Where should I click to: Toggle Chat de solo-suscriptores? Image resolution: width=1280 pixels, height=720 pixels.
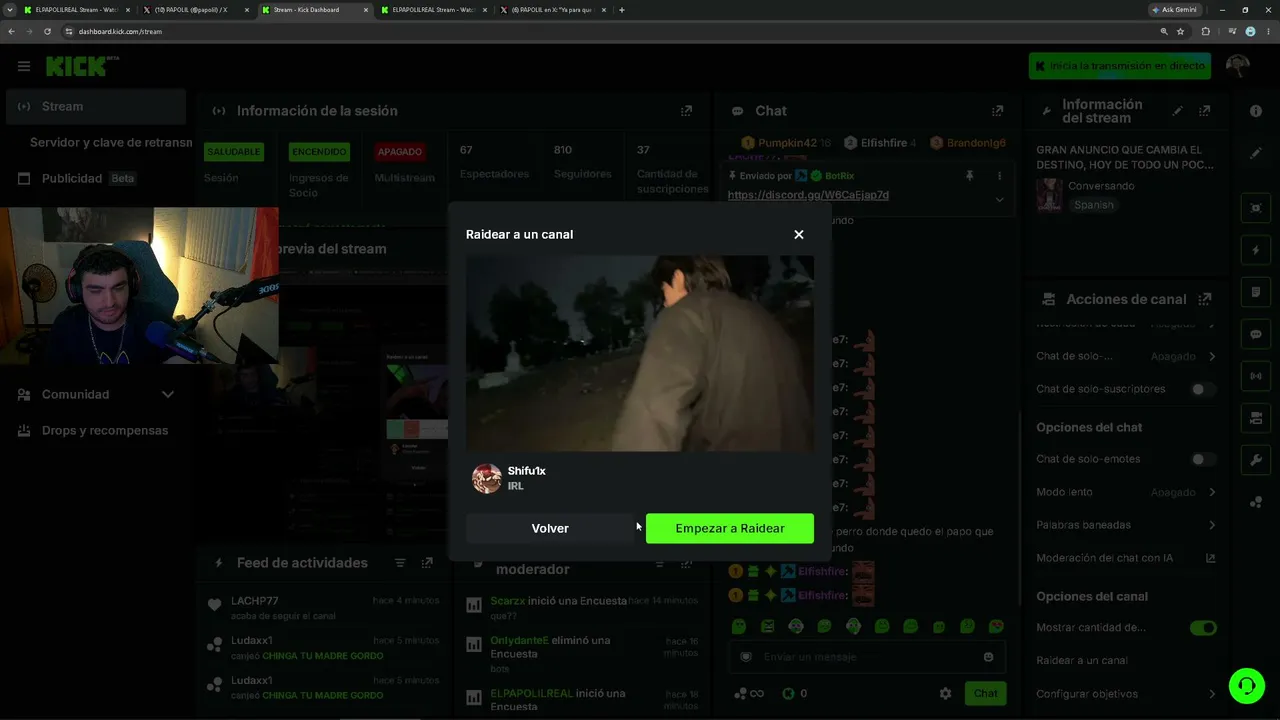click(1203, 389)
